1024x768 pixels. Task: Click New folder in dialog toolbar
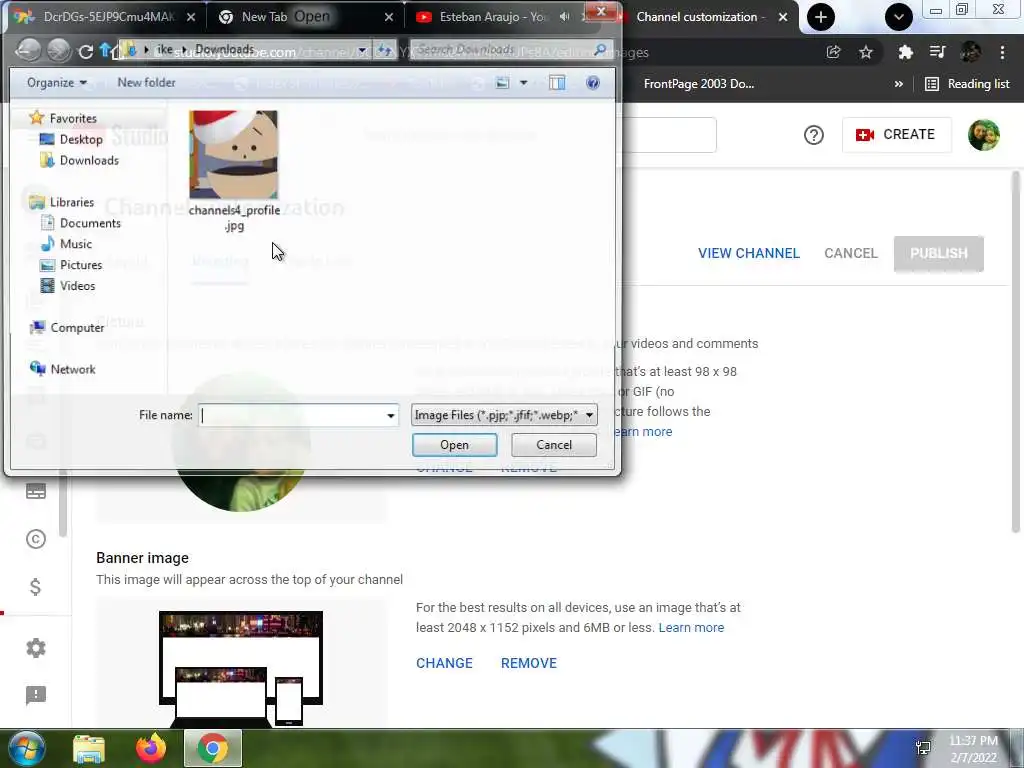(x=146, y=82)
